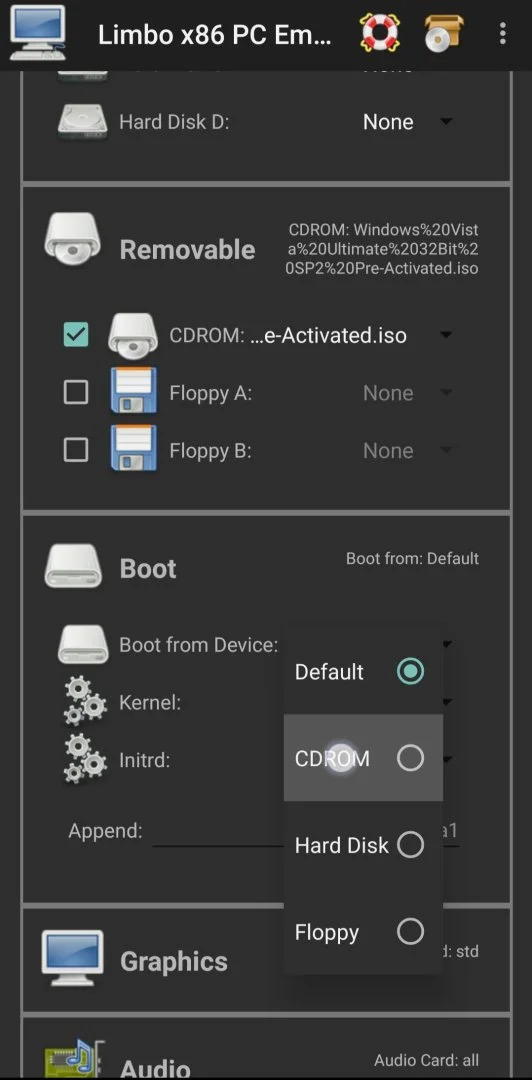Click the Kernel gears icon
532x1080 pixels.
85,700
